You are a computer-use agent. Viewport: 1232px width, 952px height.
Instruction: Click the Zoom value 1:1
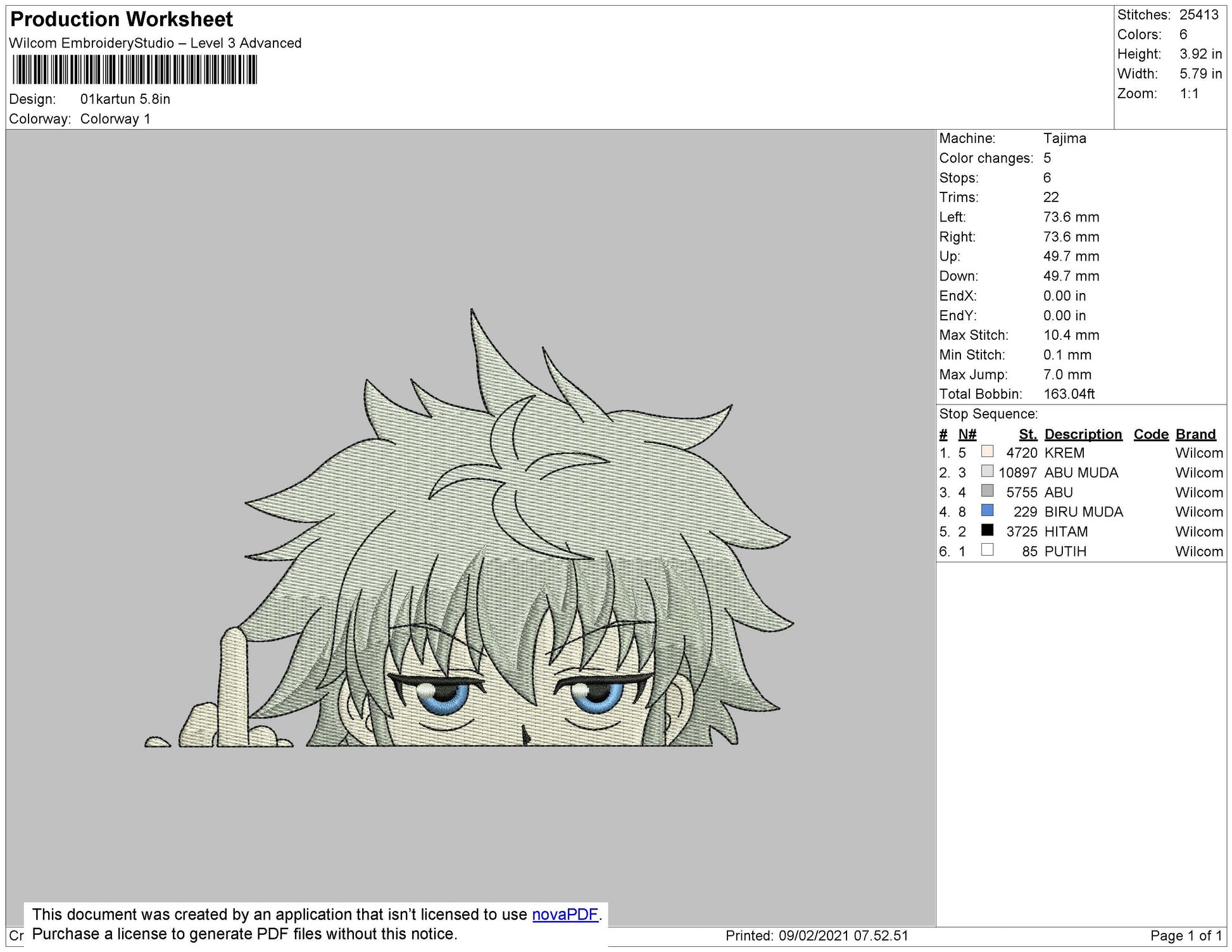click(1189, 94)
